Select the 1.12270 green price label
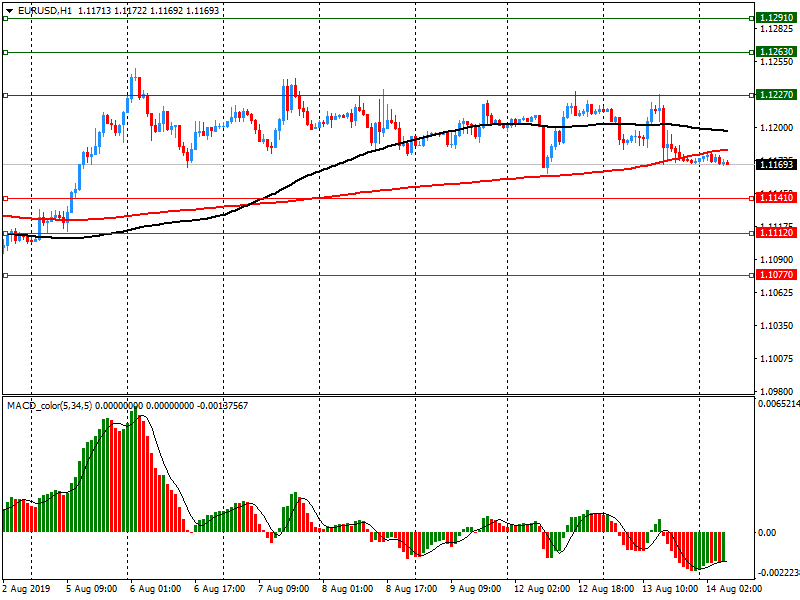800x600 pixels. pyautogui.click(x=776, y=94)
